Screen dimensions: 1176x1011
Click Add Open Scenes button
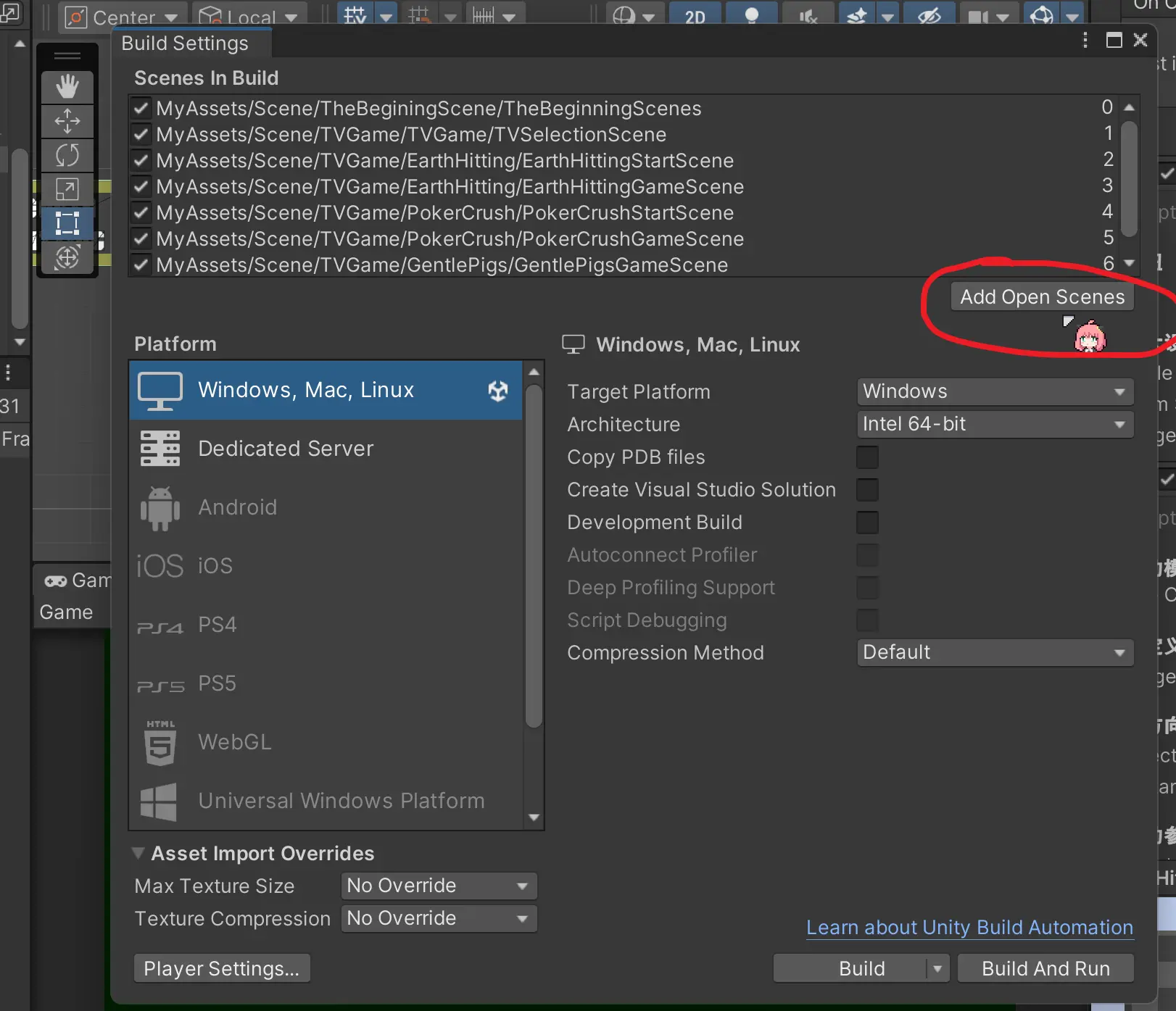click(x=1042, y=297)
